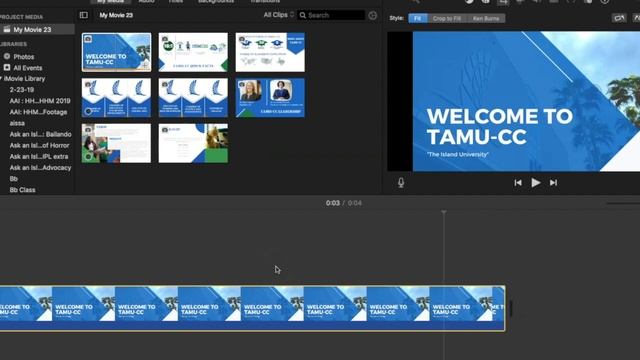Click the My Movie 23 browser title
This screenshot has height=360, width=640.
pyautogui.click(x=116, y=15)
